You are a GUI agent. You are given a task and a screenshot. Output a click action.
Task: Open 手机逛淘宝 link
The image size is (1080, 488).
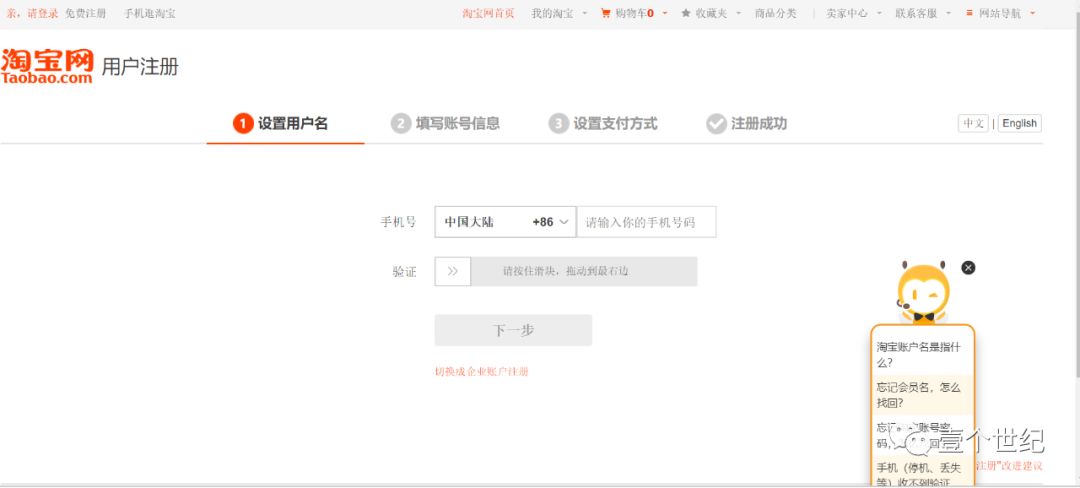click(x=149, y=13)
